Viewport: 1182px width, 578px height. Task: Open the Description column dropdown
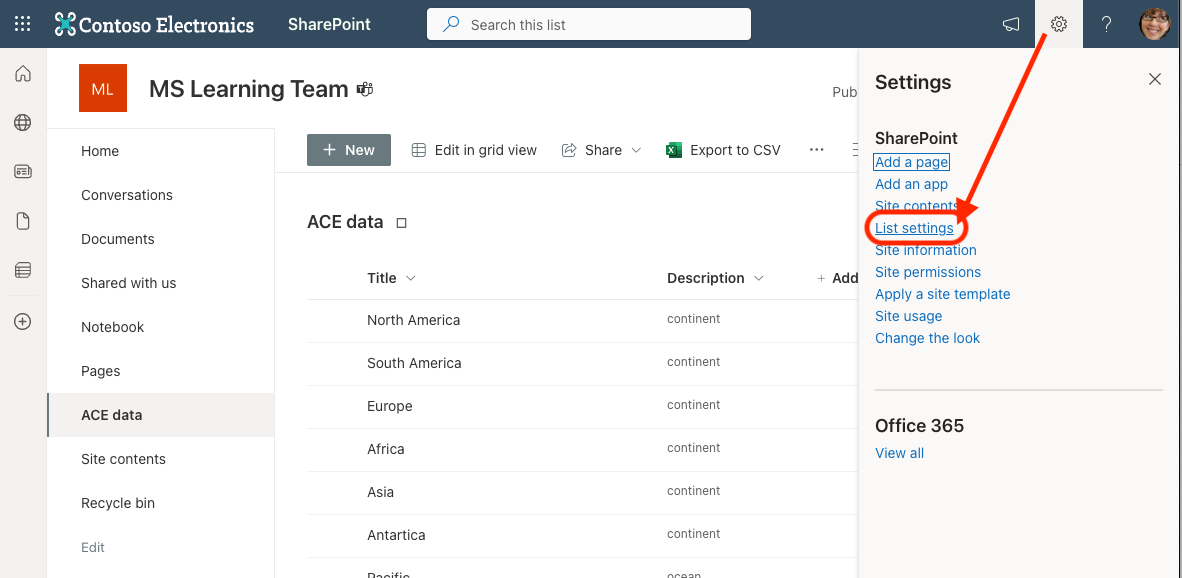758,278
